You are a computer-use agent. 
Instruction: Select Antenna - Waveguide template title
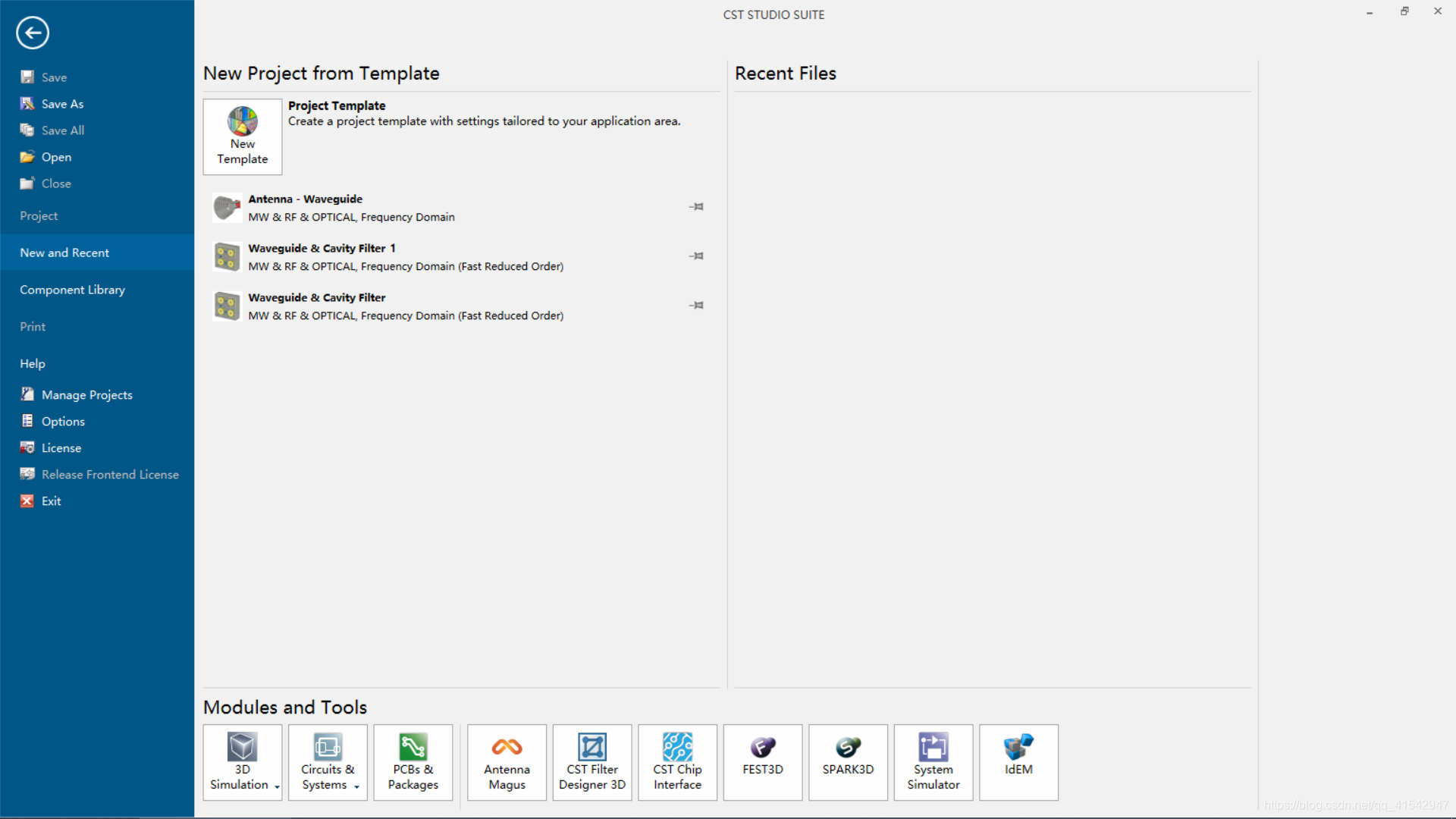point(305,199)
